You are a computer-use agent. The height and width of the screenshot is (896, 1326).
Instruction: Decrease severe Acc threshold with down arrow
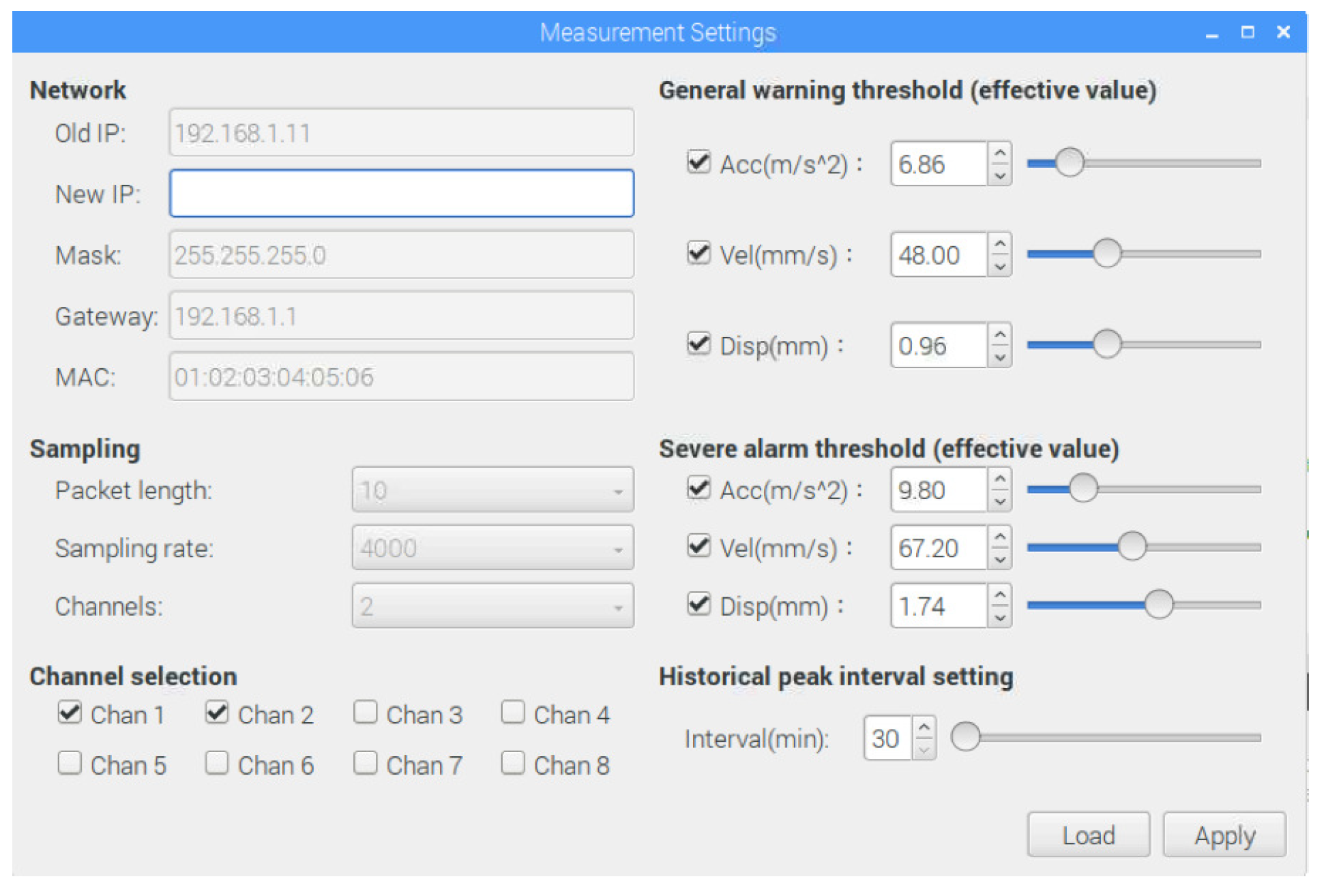[999, 502]
